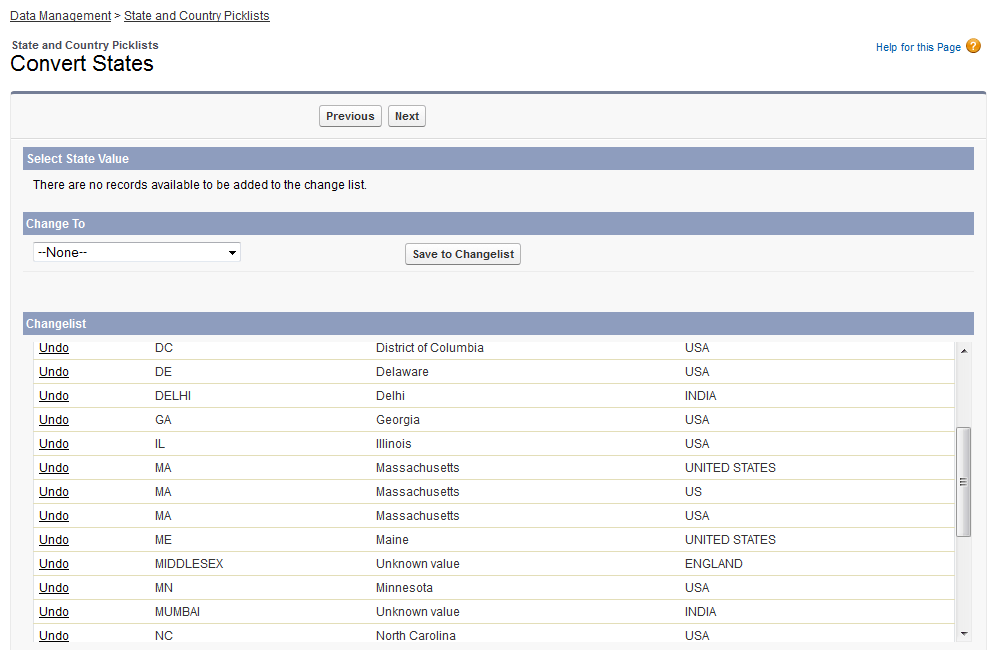Click the Next button

[x=407, y=117]
